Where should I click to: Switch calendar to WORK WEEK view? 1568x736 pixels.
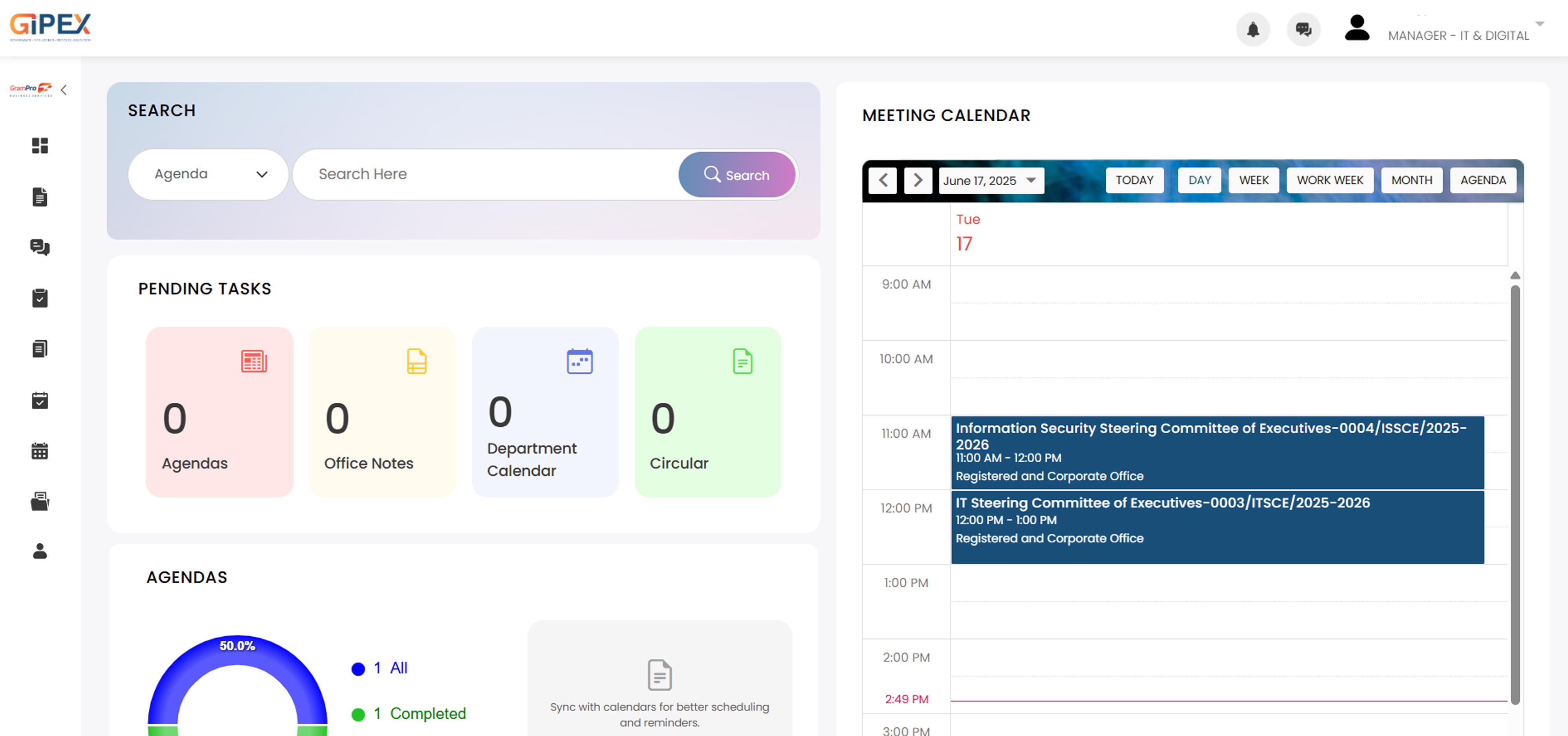pos(1330,181)
